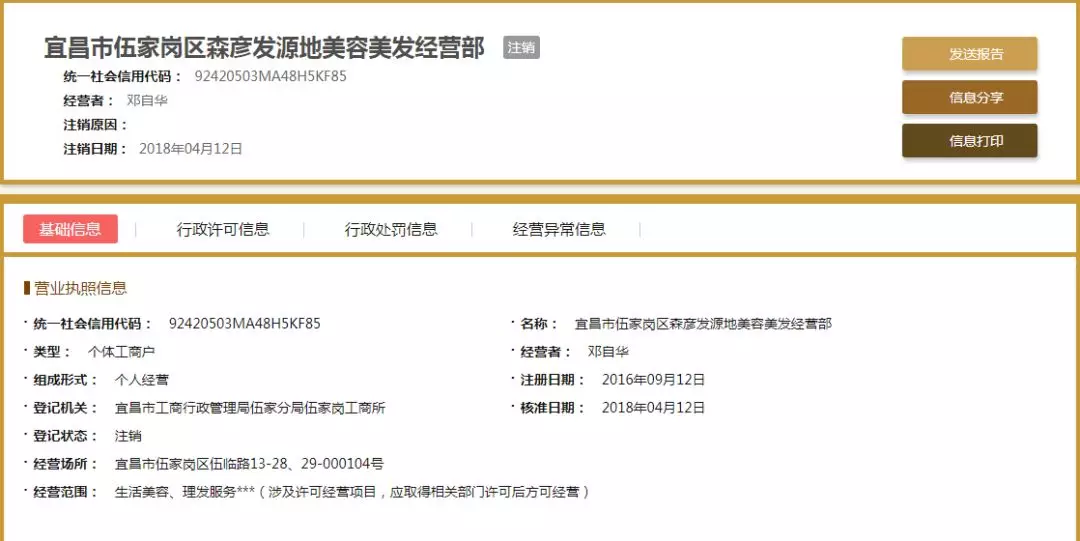Select the 基础信息 tab
1080x541 pixels.
click(70, 229)
